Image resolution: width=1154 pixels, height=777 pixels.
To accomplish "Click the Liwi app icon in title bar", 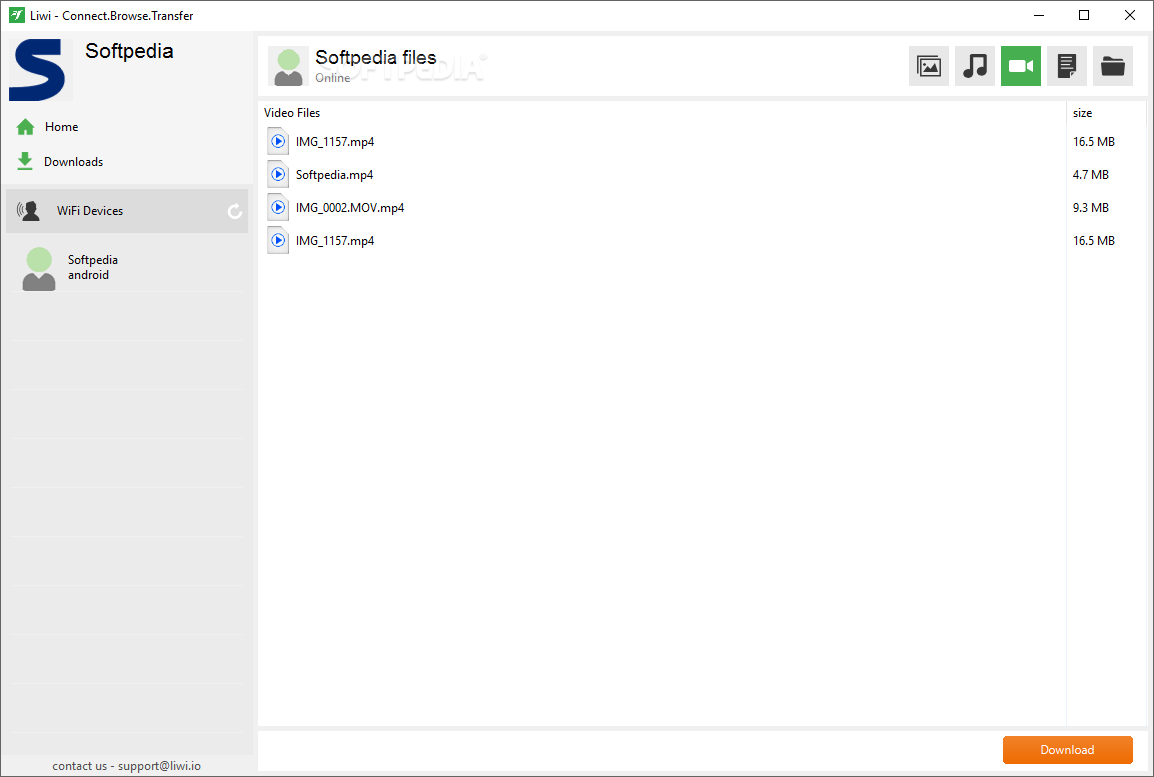I will [x=16, y=15].
